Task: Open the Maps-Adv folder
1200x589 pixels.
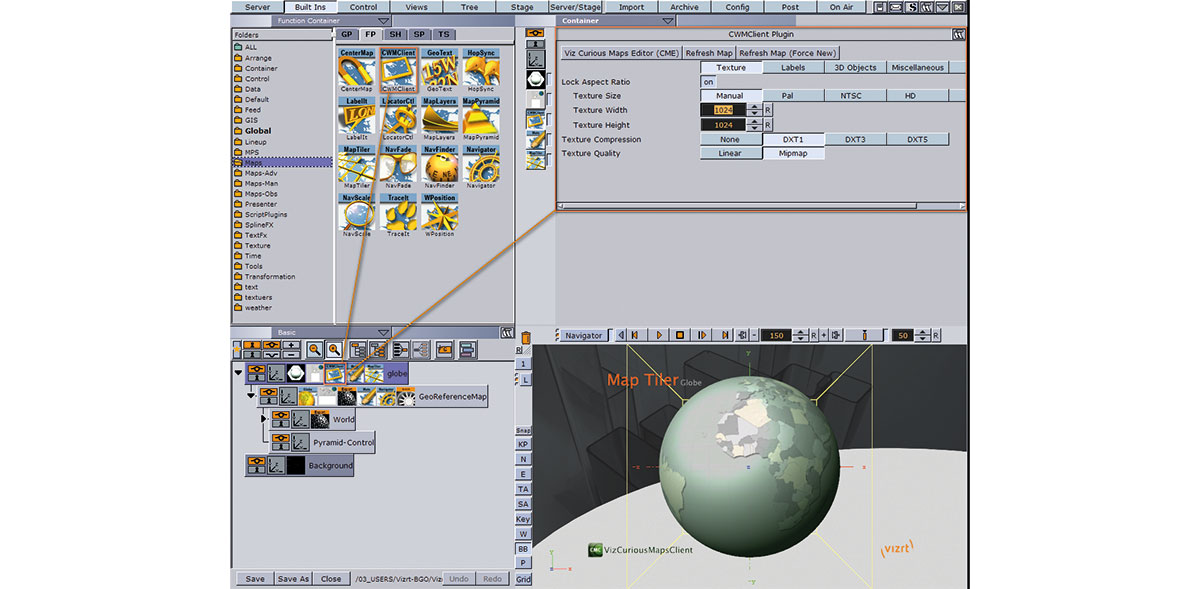Action: click(261, 173)
